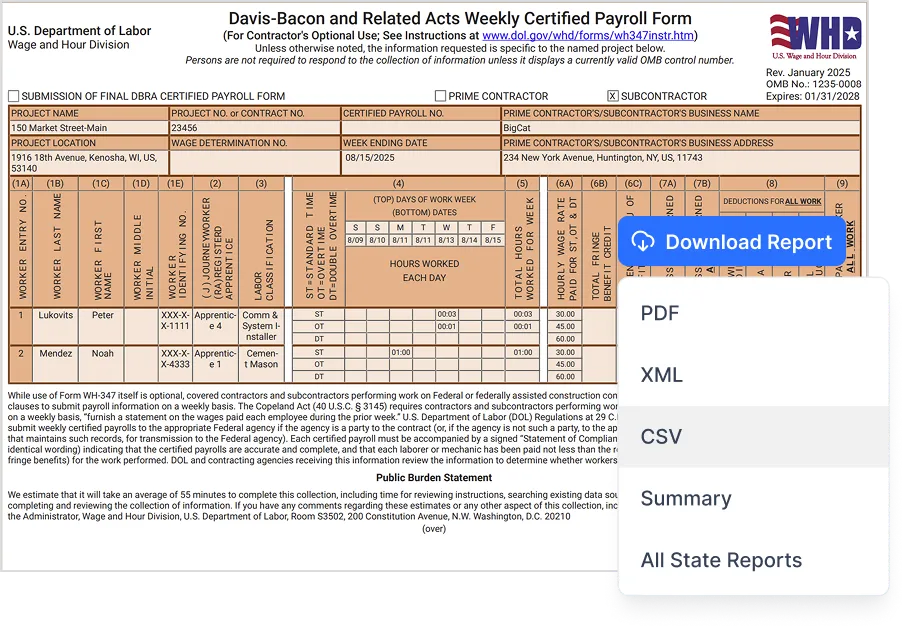The height and width of the screenshot is (631, 908).
Task: Click project name field '150 Market Street-Main'
Action: click(x=89, y=128)
